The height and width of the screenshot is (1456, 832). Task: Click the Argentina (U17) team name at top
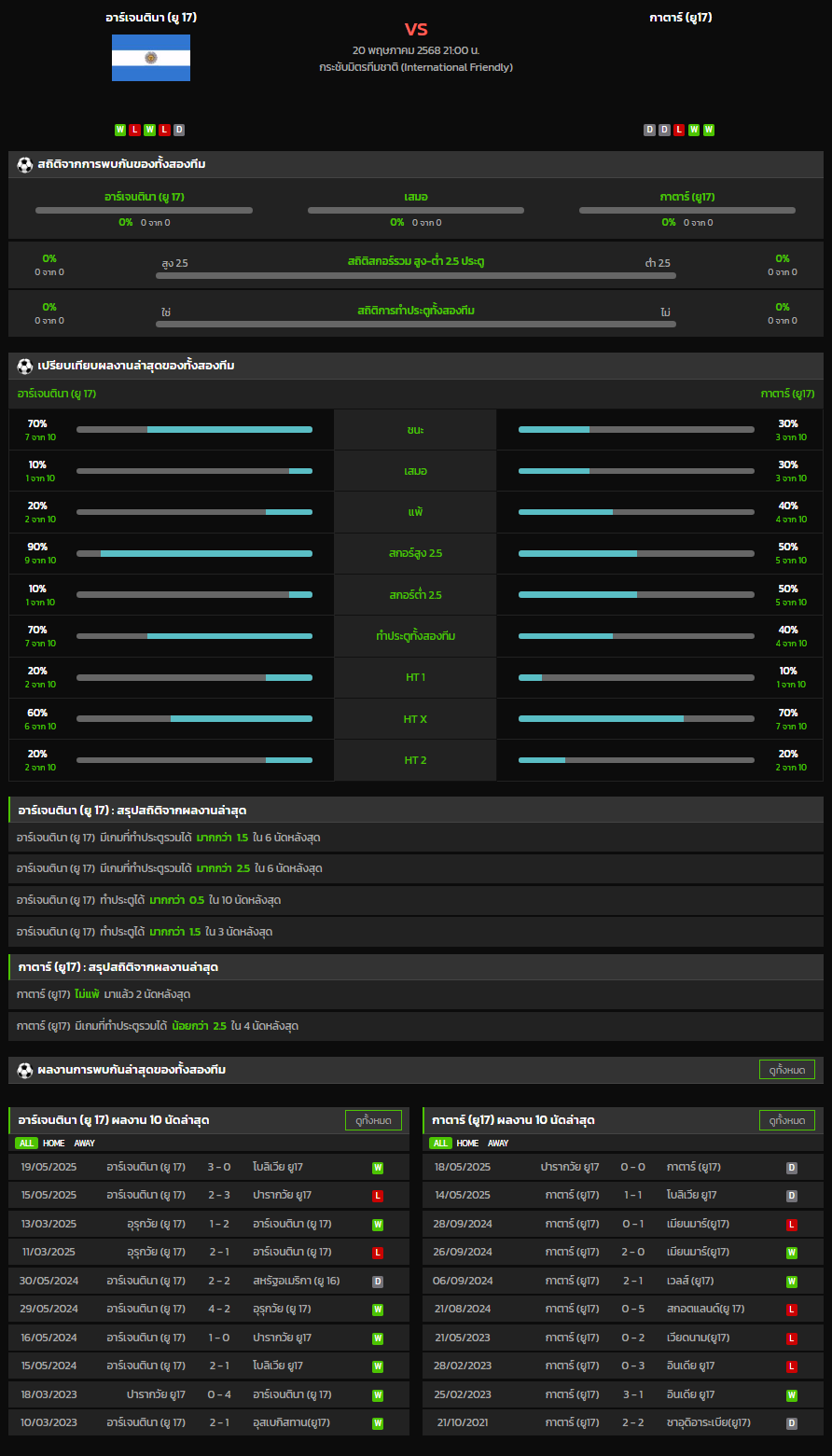151,17
